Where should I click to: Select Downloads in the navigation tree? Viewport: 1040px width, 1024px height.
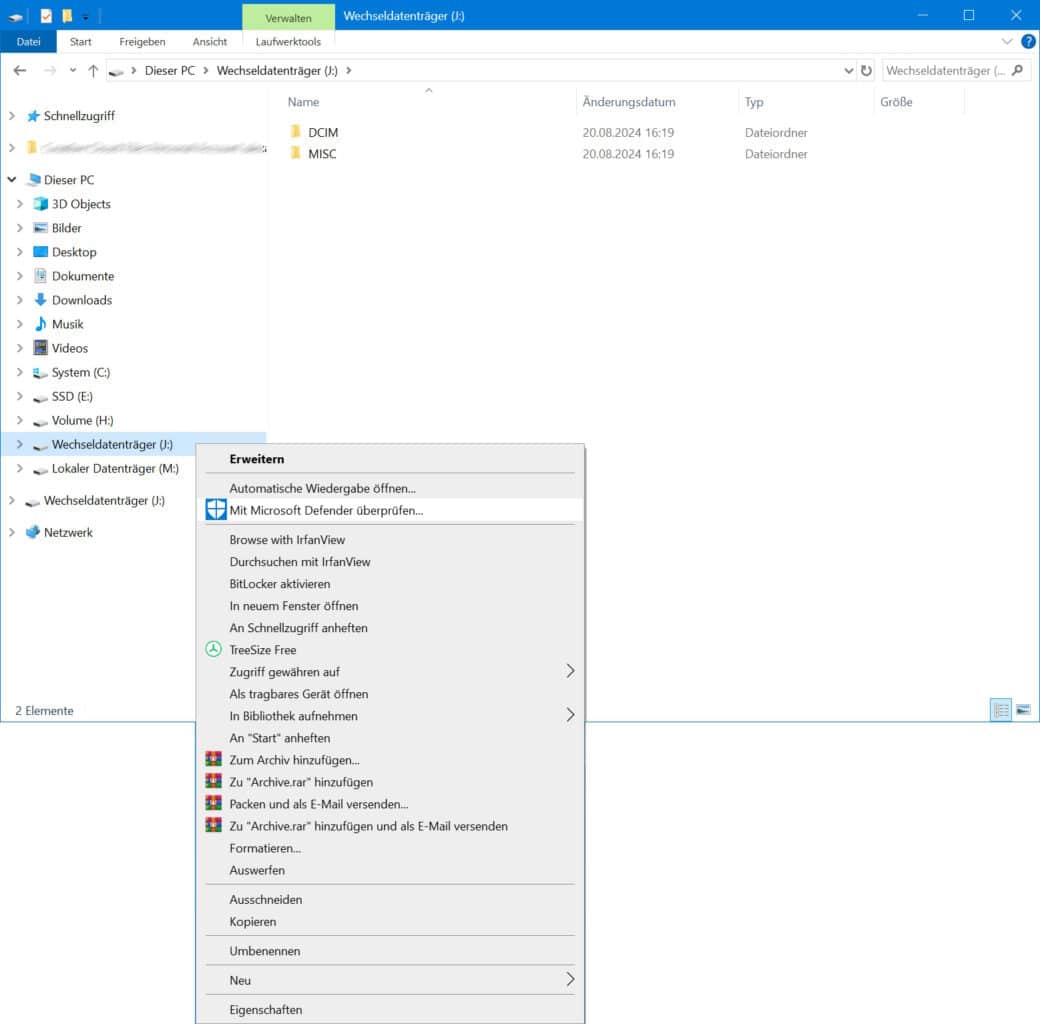tap(82, 300)
